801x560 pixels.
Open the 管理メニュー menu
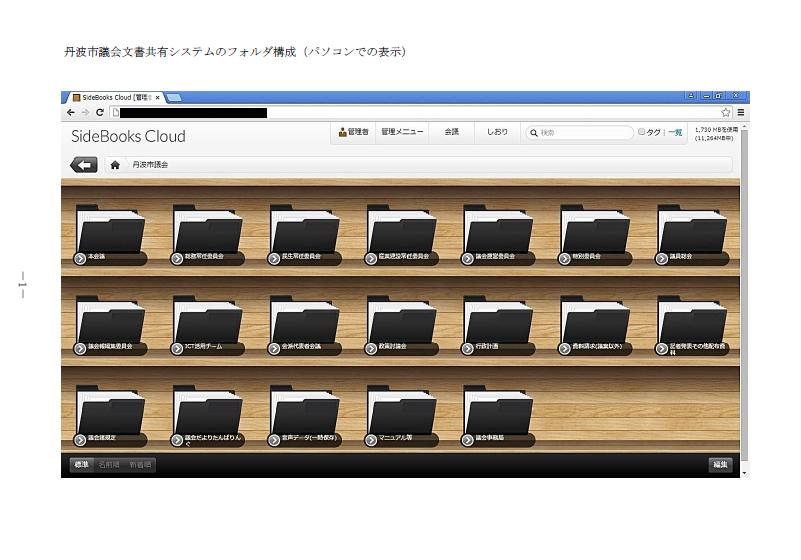402,132
